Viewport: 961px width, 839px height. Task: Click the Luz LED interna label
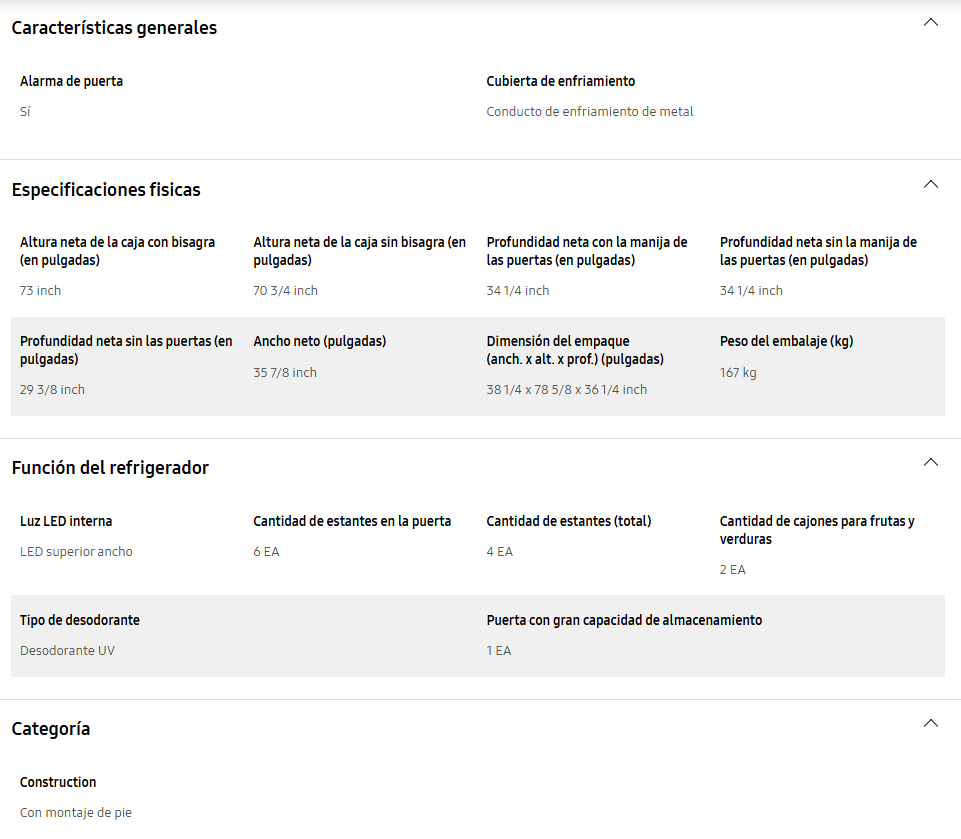tap(66, 522)
